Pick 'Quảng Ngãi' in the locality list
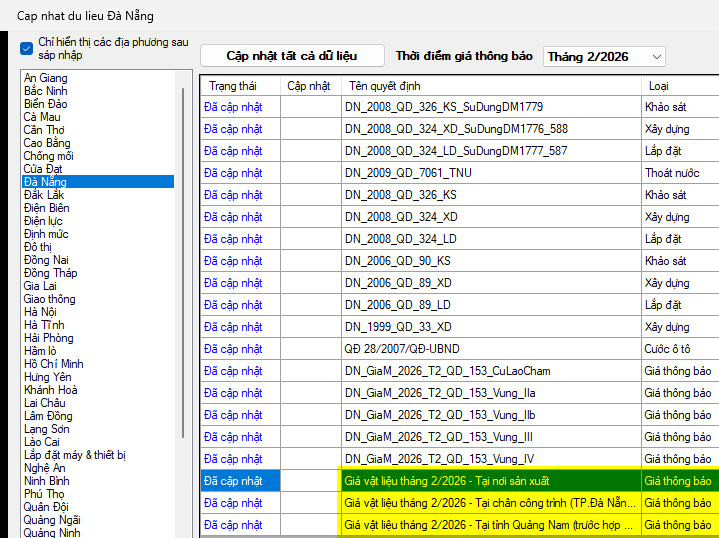Image resolution: width=719 pixels, height=538 pixels. click(x=52, y=520)
